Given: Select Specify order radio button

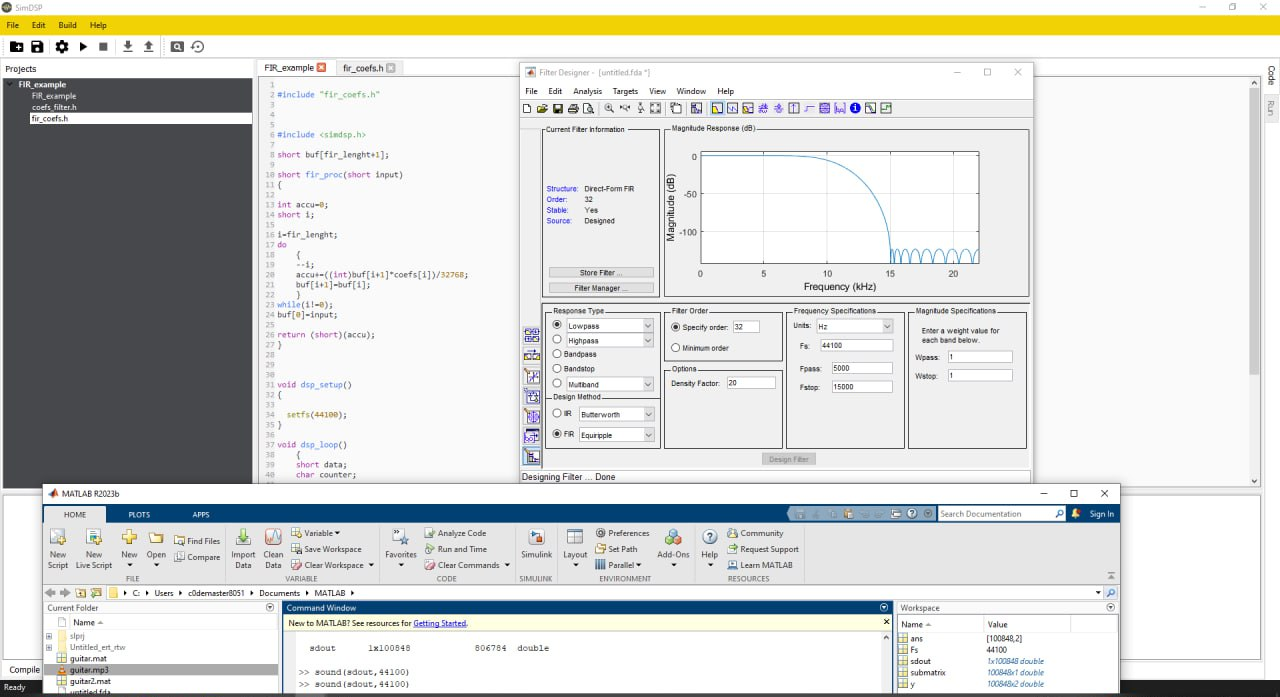Looking at the screenshot, I should click(x=675, y=327).
